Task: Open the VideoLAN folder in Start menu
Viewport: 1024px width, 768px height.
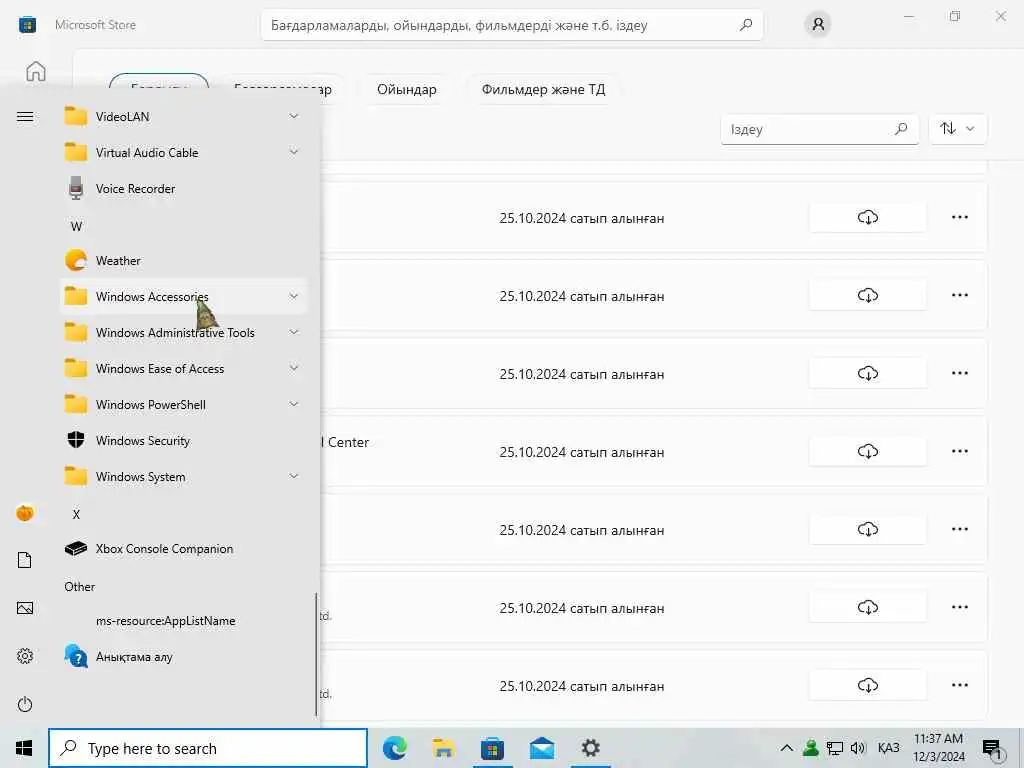Action: point(183,116)
